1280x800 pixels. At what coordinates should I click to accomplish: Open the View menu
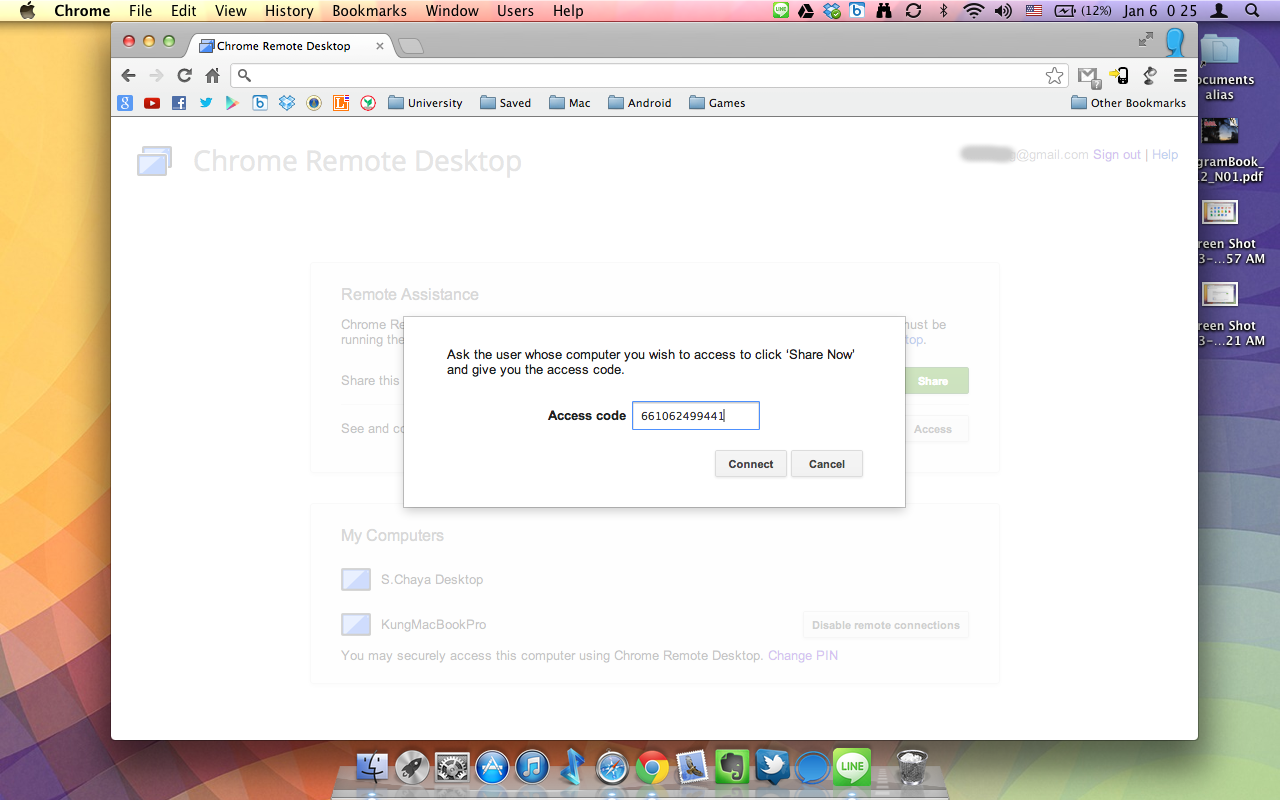click(x=230, y=10)
